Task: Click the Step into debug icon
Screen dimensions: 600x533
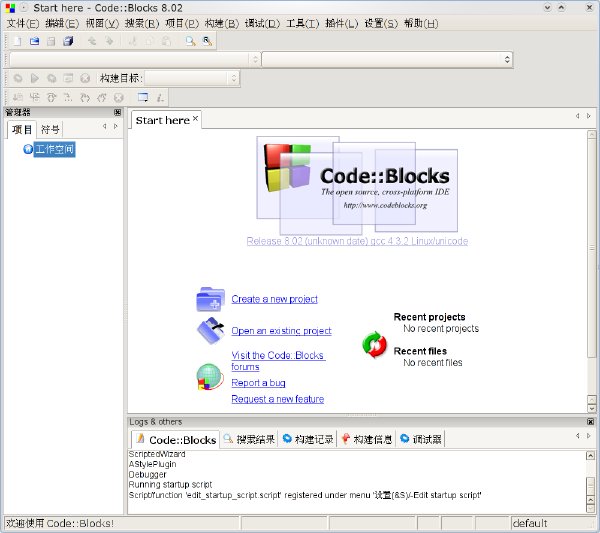Action: coord(85,98)
